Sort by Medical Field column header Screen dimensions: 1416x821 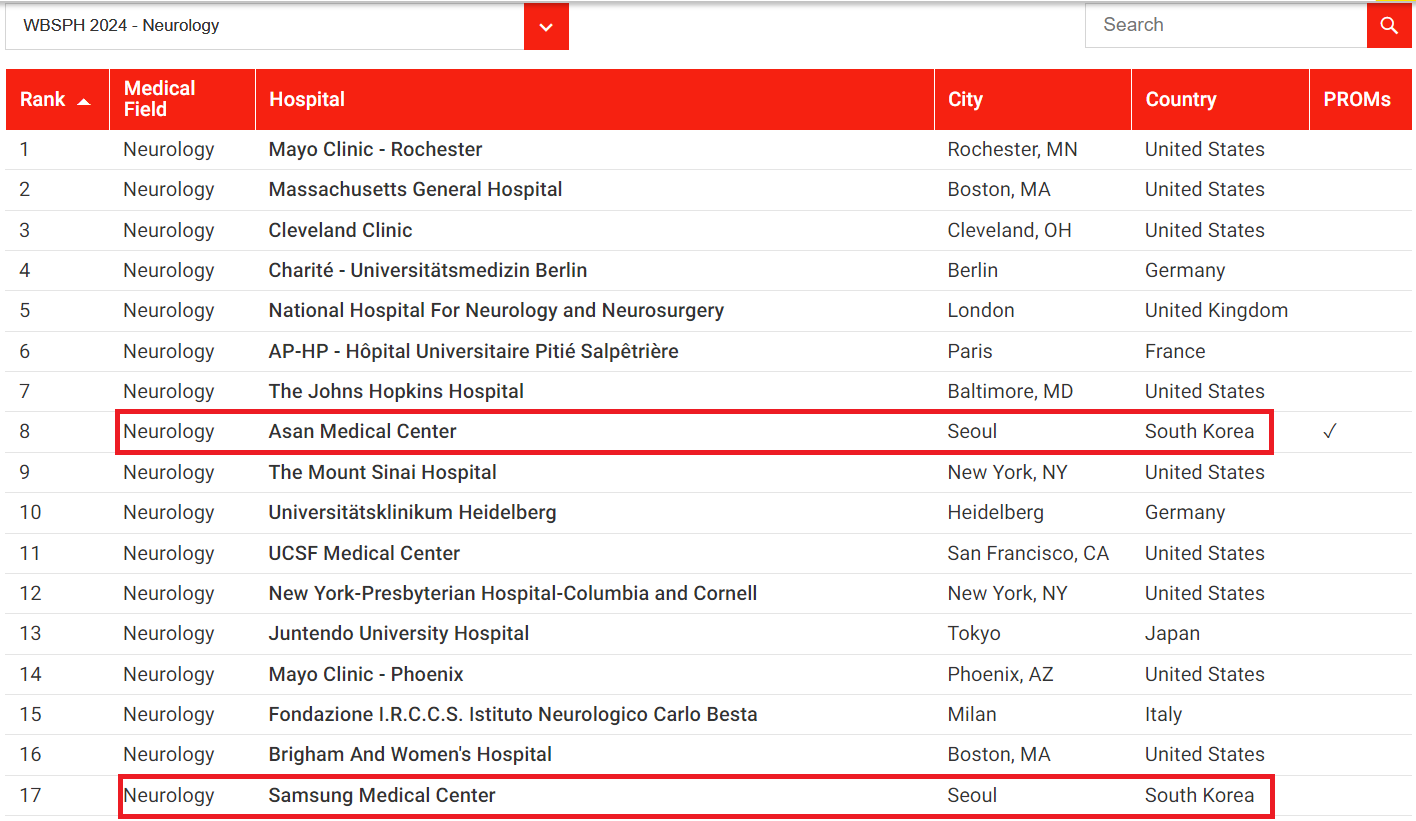tap(182, 99)
